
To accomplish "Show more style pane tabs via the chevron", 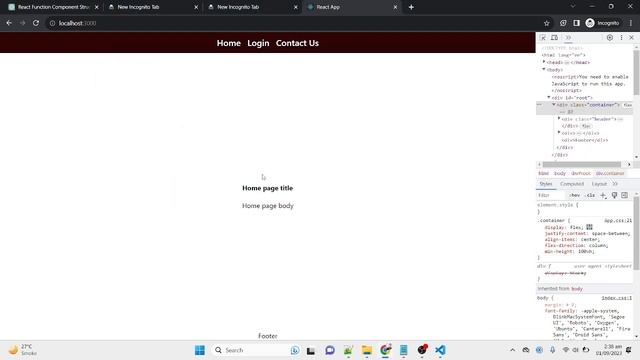I will pyautogui.click(x=615, y=184).
